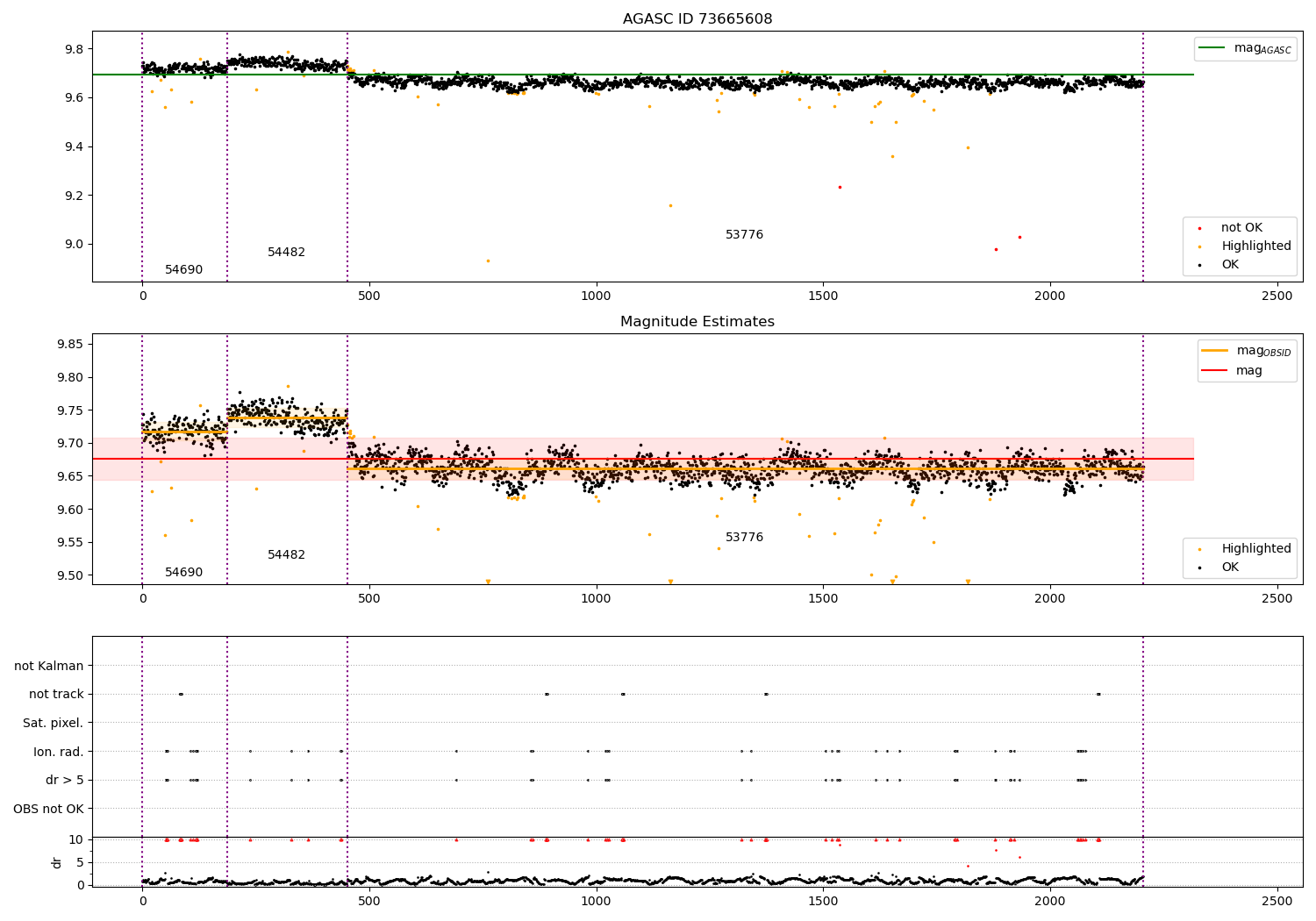1316x921 pixels.
Task: Click the 'not track' row label
Action: [x=56, y=694]
